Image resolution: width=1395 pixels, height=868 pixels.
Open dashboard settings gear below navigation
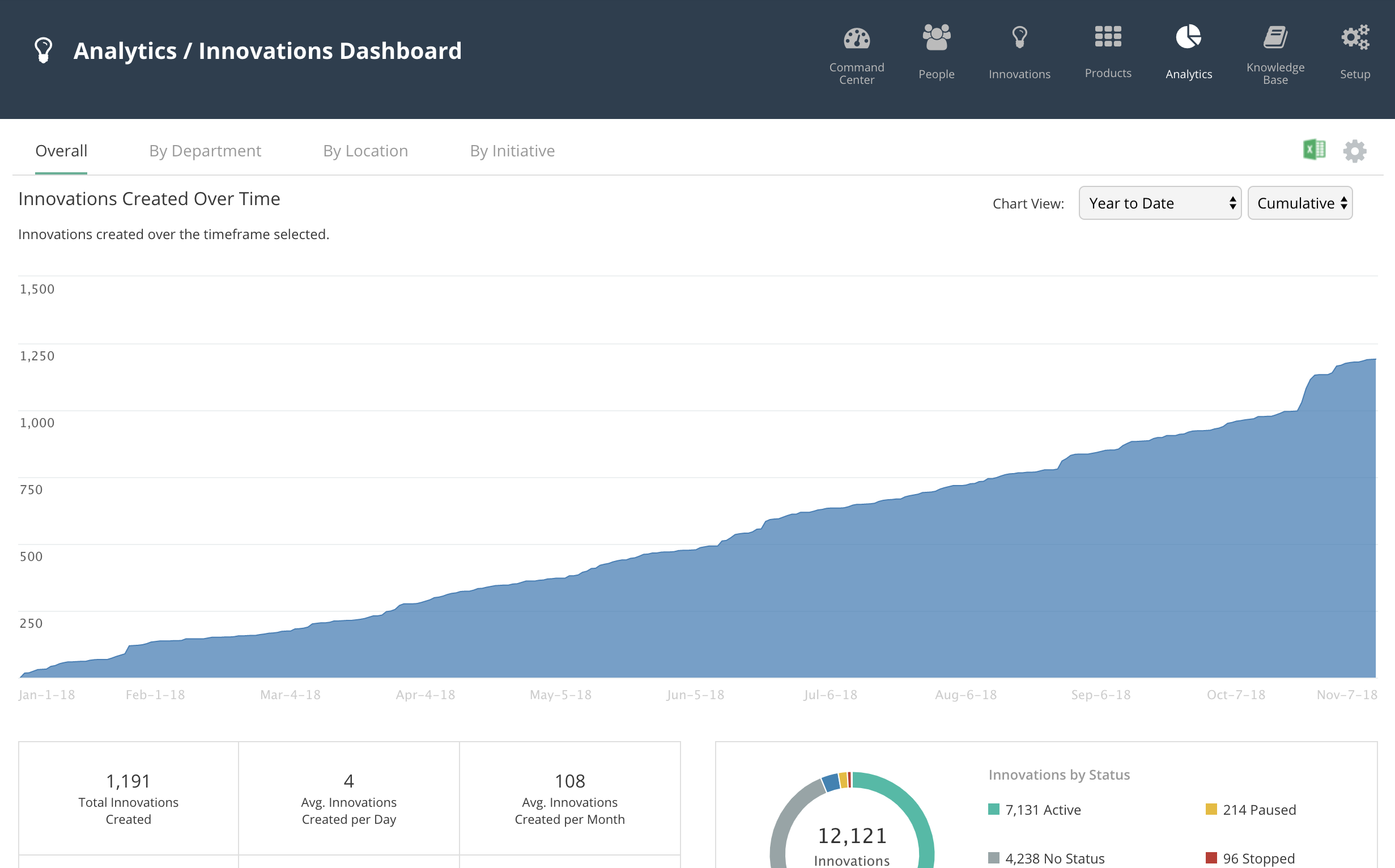[1355, 151]
